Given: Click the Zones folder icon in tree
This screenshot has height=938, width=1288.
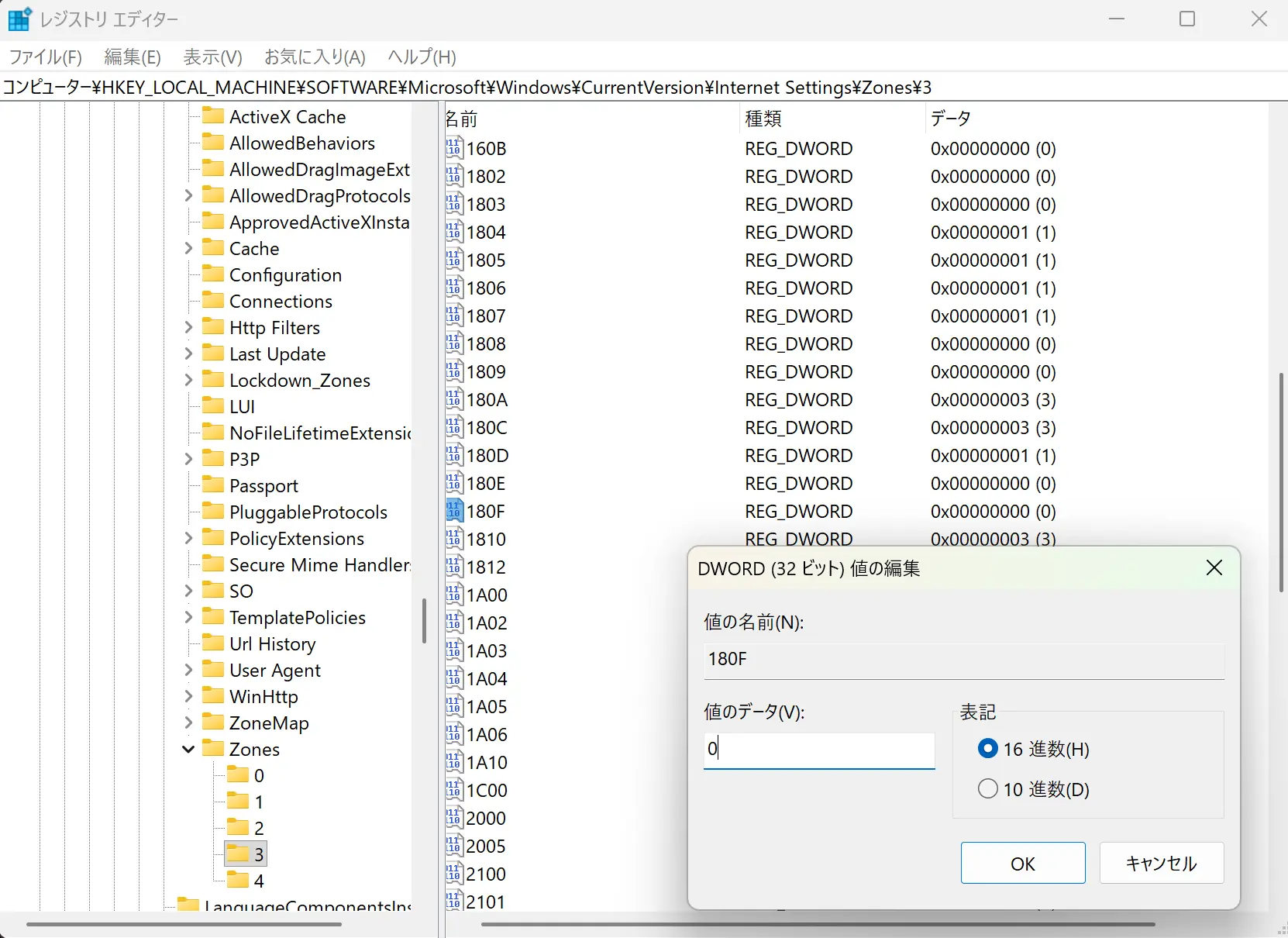Looking at the screenshot, I should [x=213, y=749].
